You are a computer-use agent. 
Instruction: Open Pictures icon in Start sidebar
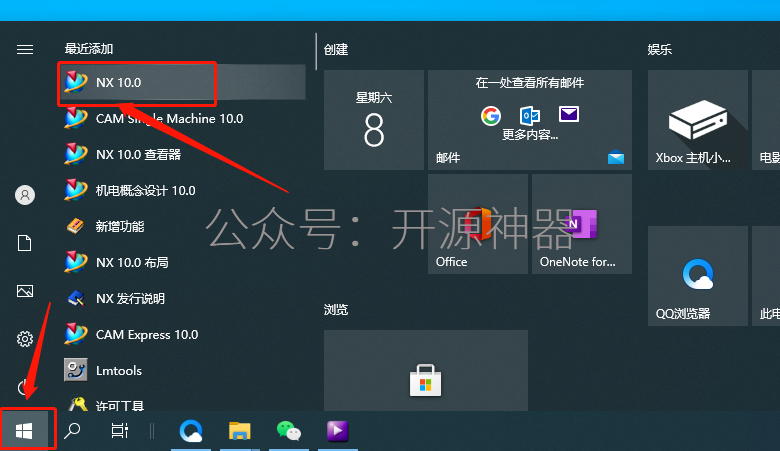click(x=25, y=291)
